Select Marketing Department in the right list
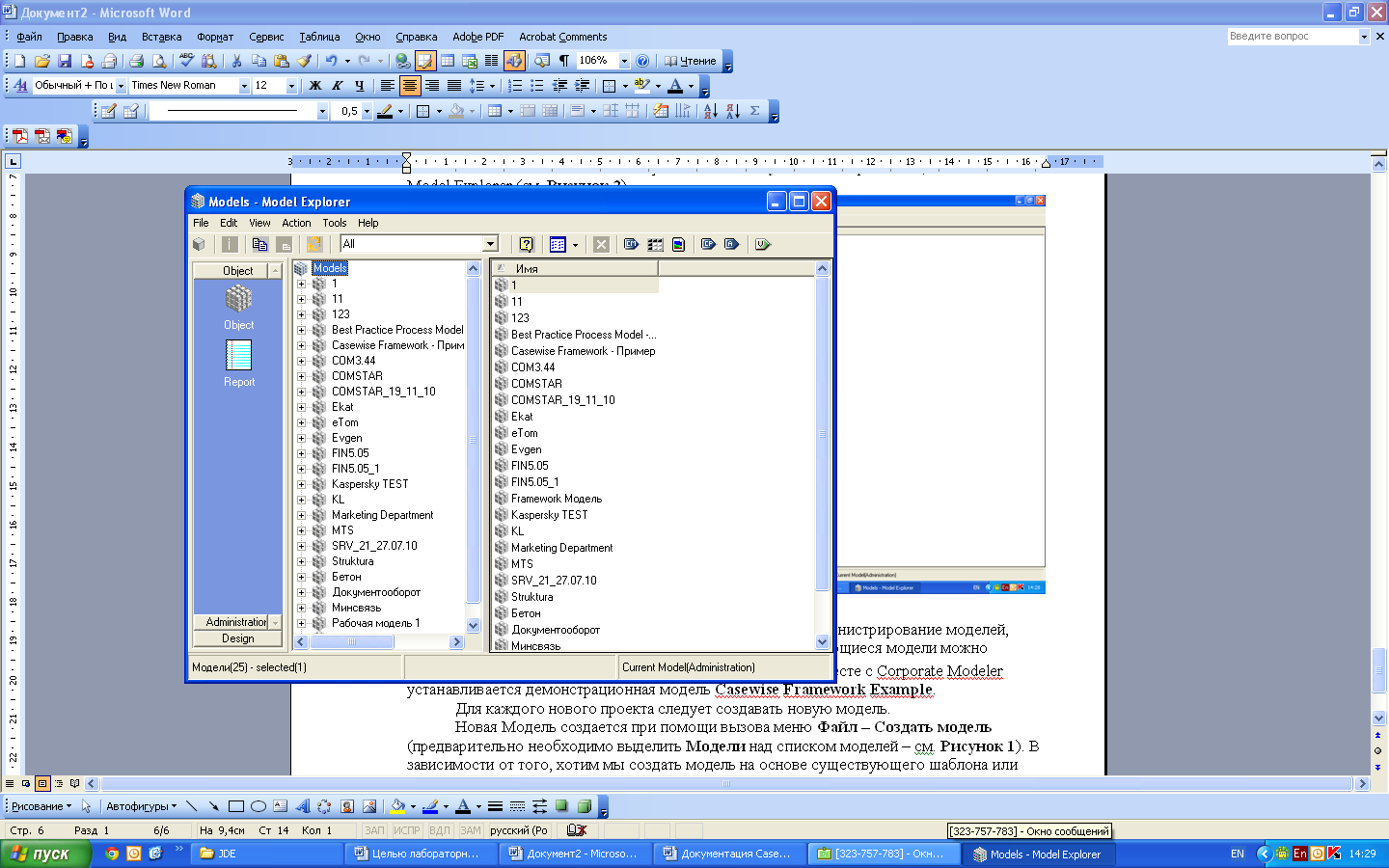1389x868 pixels. (561, 548)
